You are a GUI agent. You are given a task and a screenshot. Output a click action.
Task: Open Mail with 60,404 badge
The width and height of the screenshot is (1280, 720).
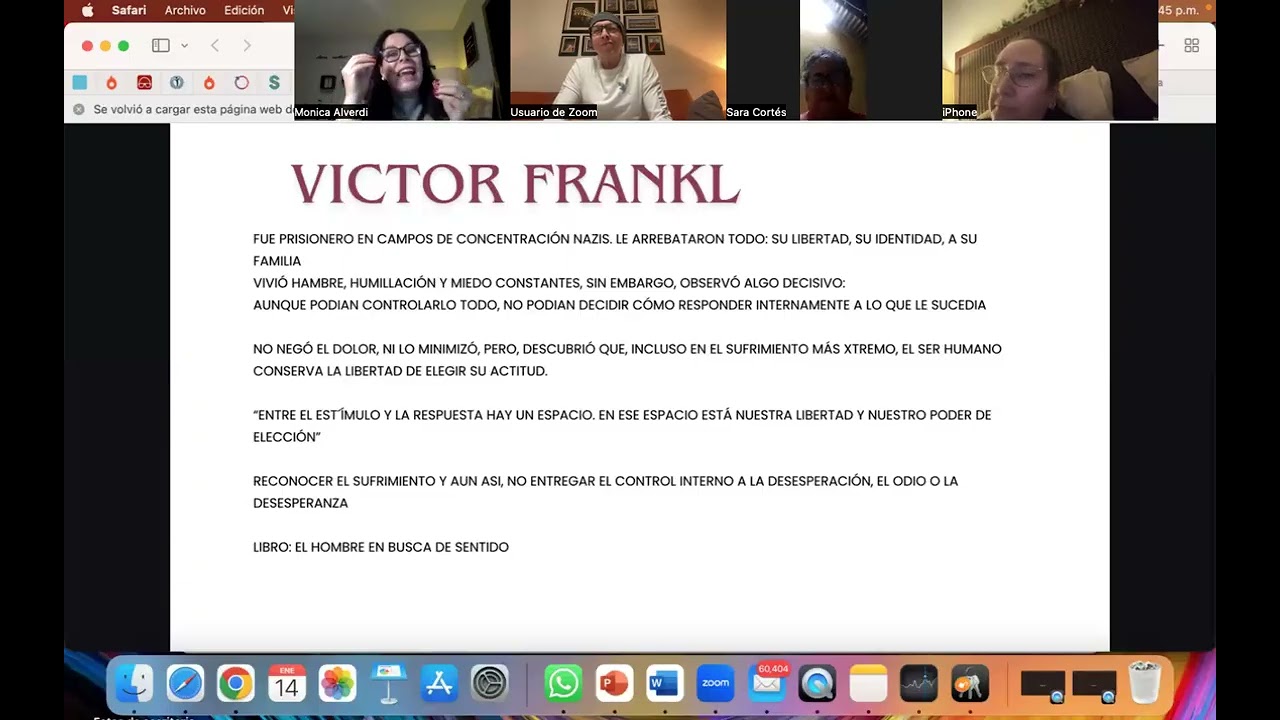point(767,684)
